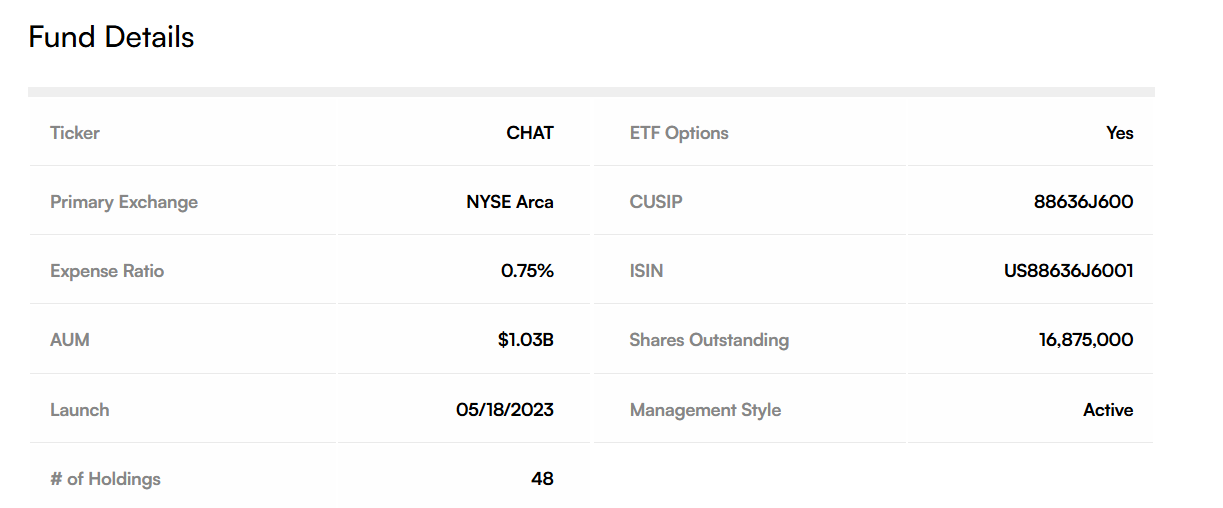Click the 16,875,000 shares value
This screenshot has height=508, width=1223.
click(1086, 340)
